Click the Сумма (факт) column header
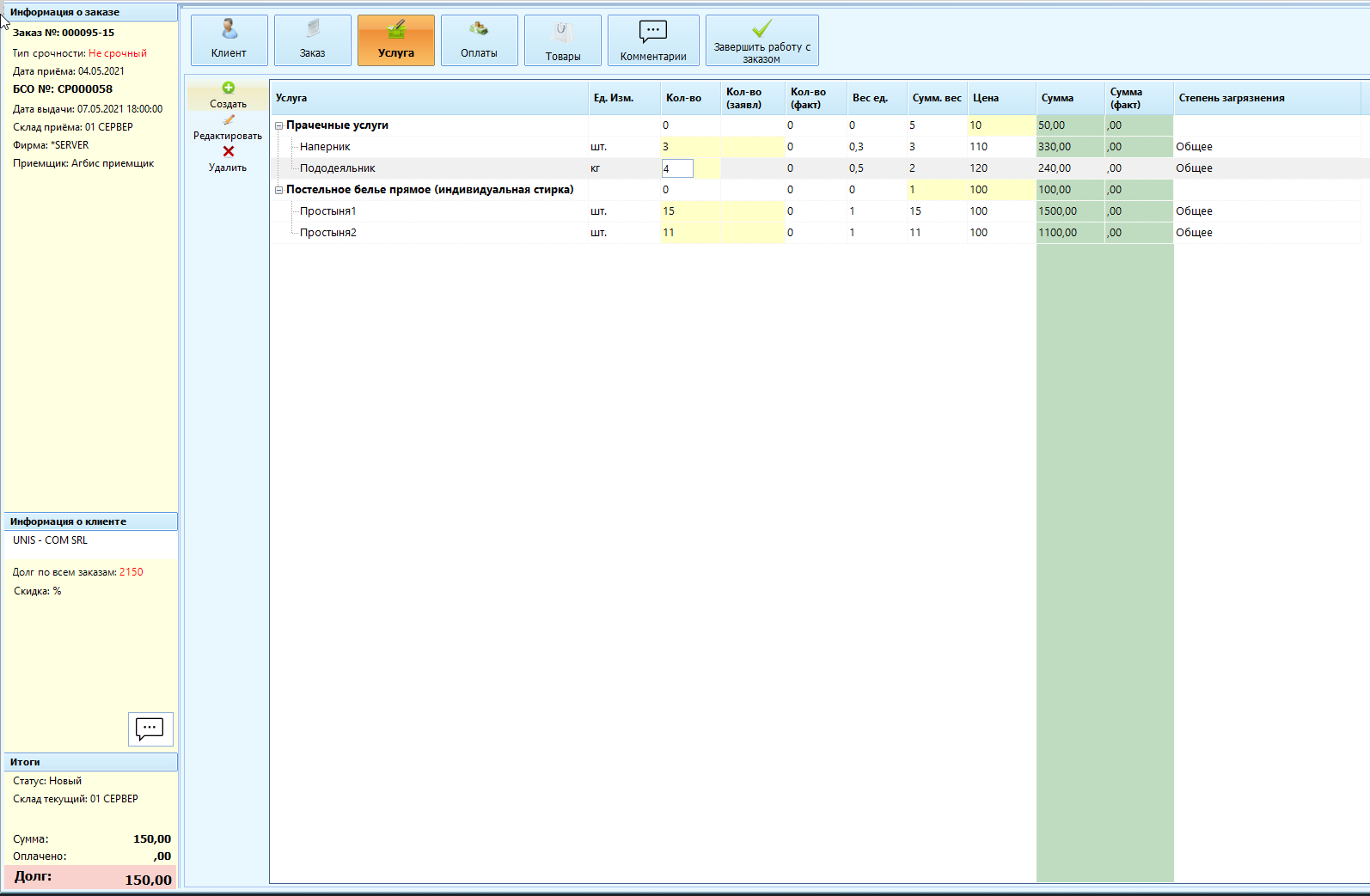1370x896 pixels. [1139, 98]
